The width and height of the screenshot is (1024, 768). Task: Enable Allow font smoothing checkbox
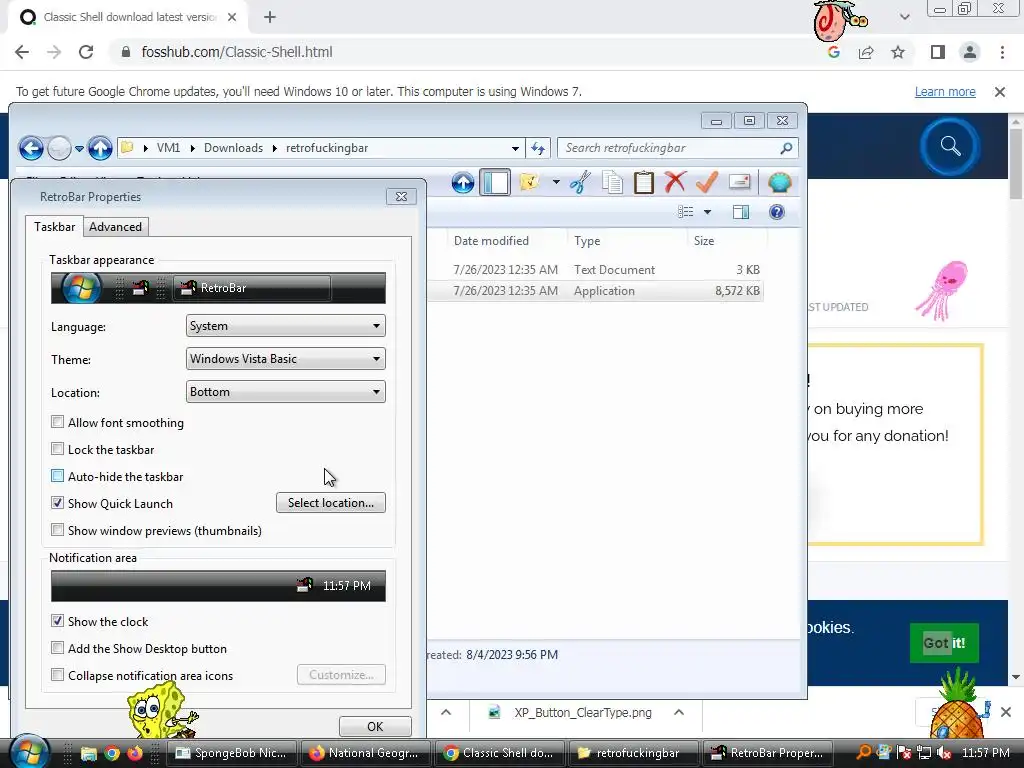57,423
